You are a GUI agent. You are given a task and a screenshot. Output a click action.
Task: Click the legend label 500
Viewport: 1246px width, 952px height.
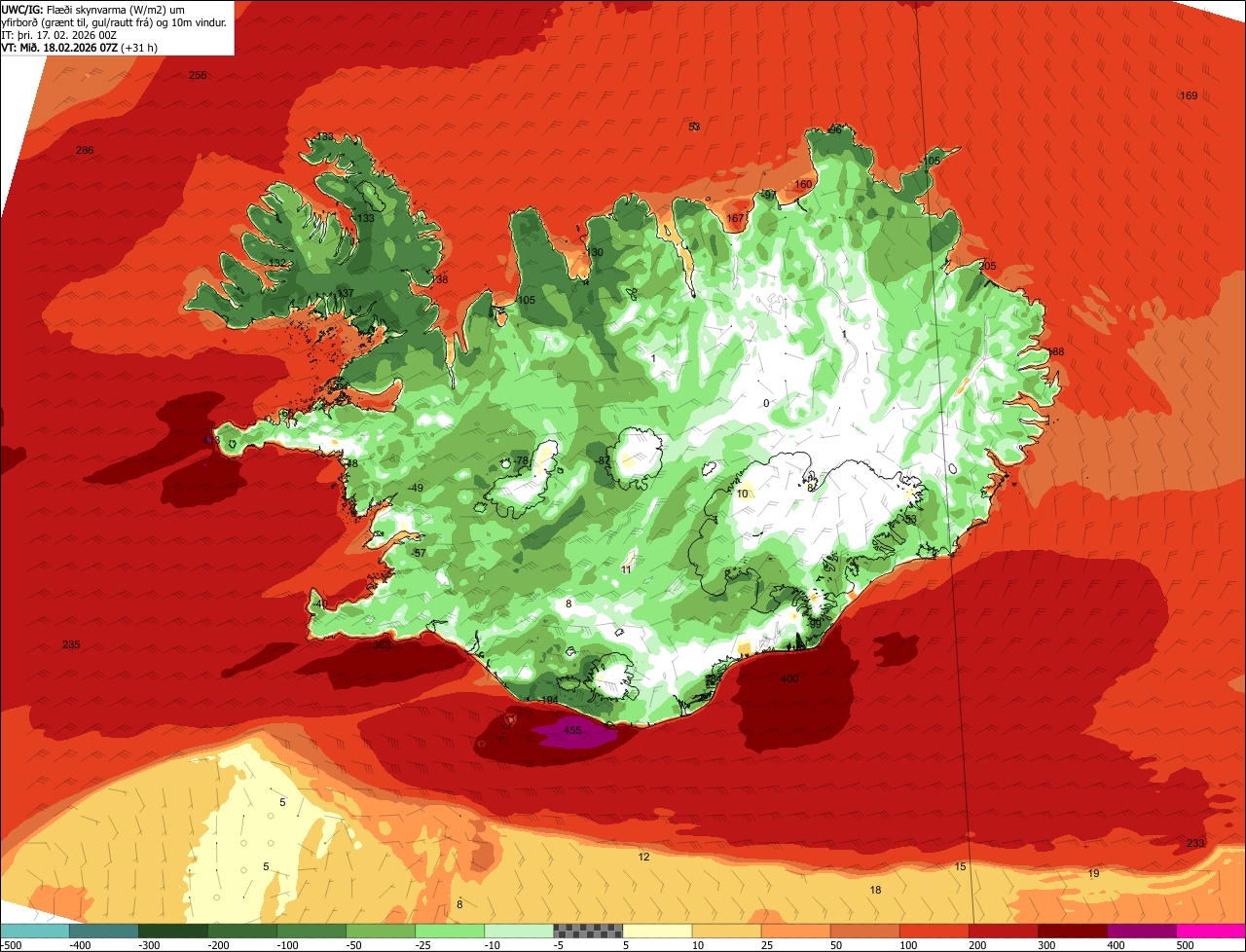(1185, 945)
